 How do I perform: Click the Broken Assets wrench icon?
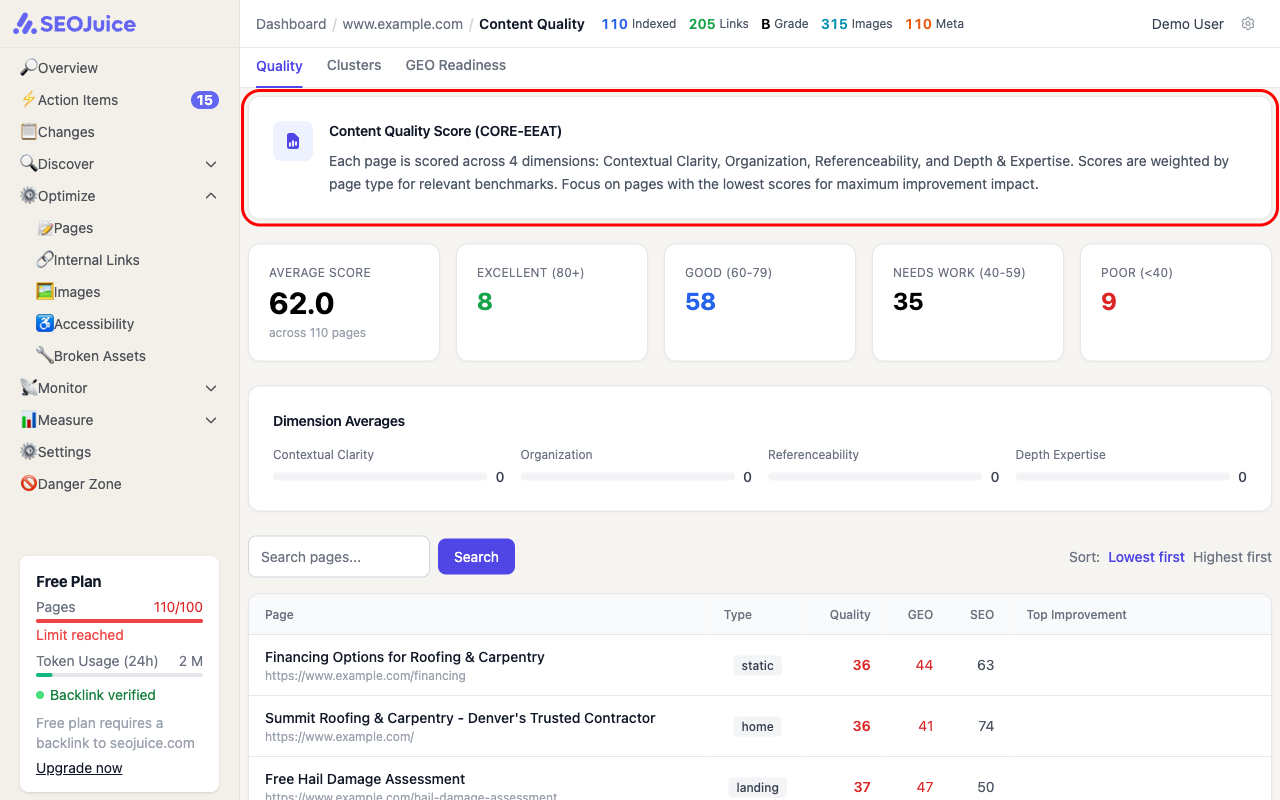click(45, 356)
